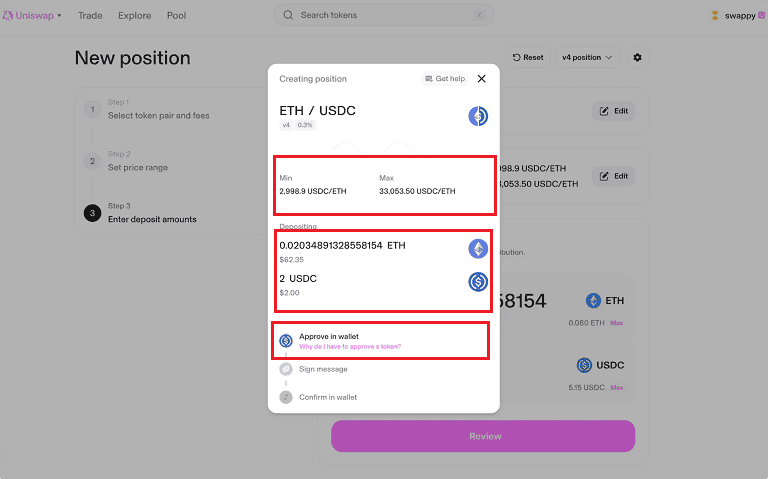Screen dimensions: 768x479
Task: Open the swappy wallet account
Action: coord(738,16)
